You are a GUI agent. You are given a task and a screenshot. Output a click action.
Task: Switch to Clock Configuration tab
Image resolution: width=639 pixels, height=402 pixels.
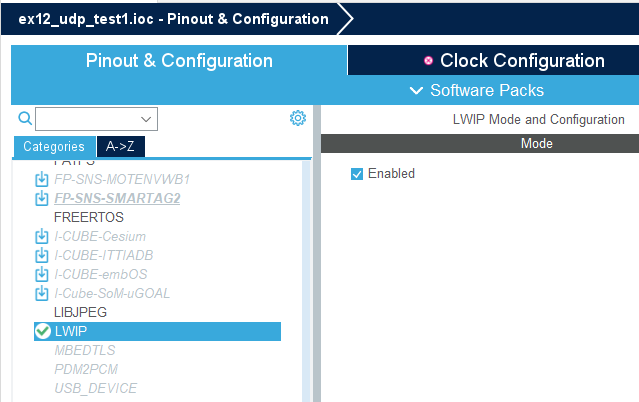click(x=494, y=60)
